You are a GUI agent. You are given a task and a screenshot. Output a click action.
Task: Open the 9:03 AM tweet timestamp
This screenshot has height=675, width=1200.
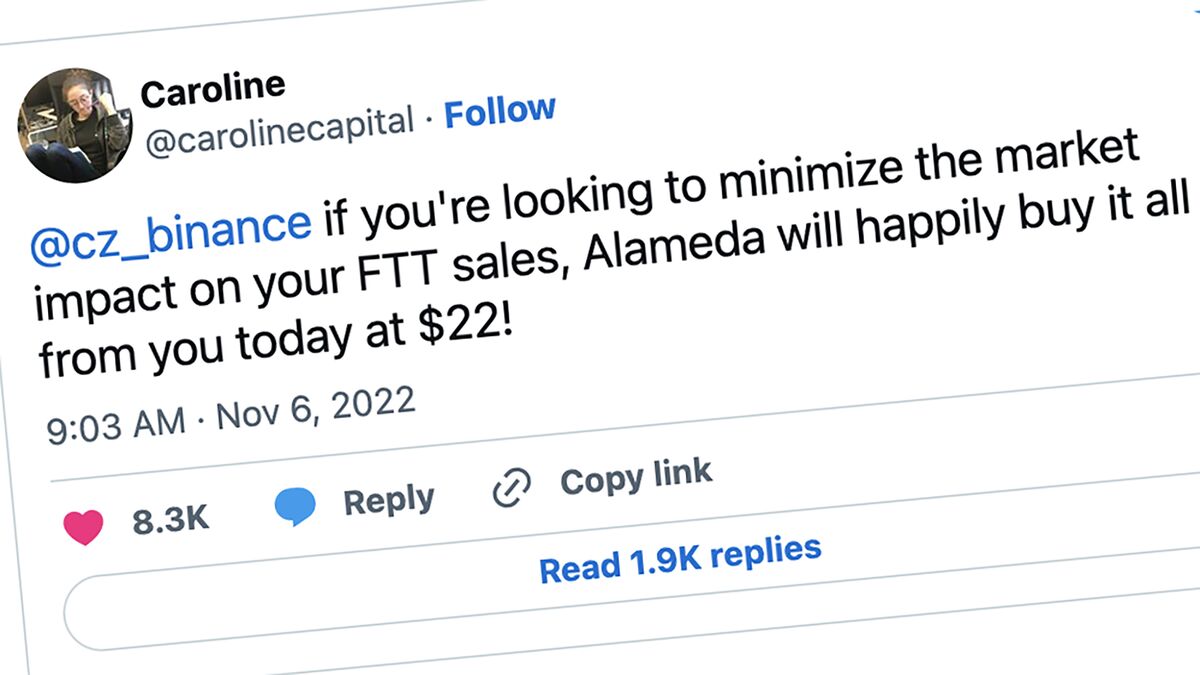click(115, 420)
